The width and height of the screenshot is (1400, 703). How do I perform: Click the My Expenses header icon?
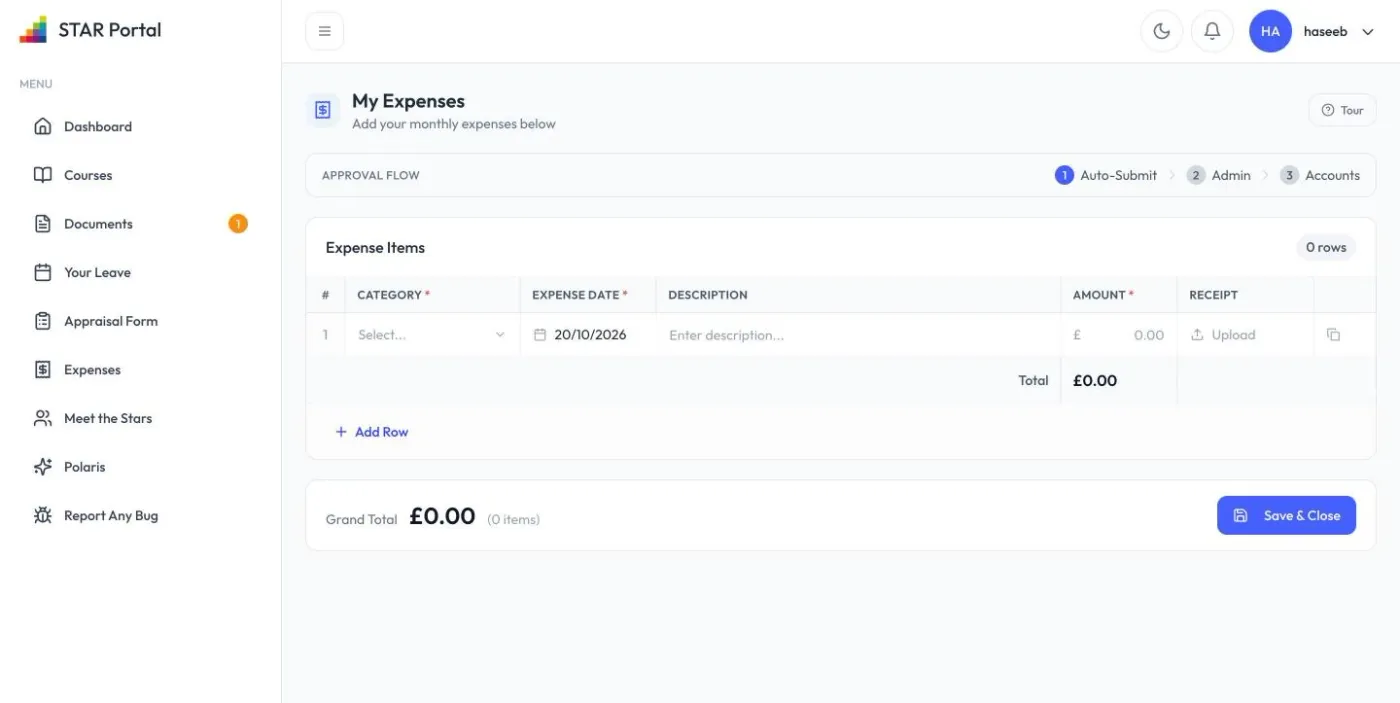[x=323, y=110]
